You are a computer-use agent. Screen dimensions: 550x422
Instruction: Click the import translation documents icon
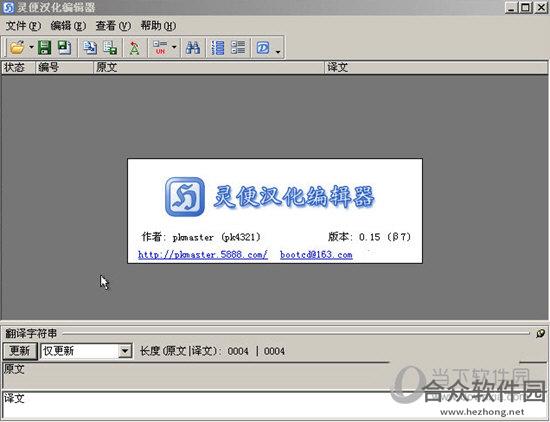[90, 47]
